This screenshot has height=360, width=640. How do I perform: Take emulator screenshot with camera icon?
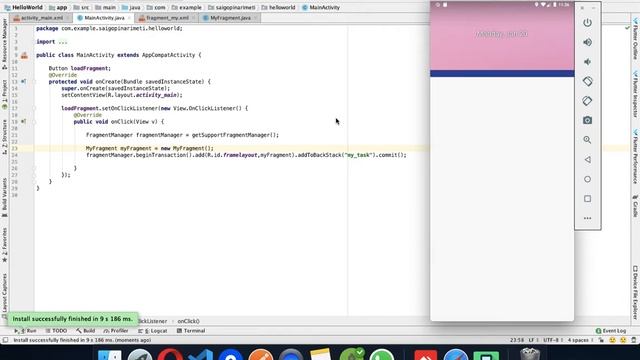pos(587,120)
